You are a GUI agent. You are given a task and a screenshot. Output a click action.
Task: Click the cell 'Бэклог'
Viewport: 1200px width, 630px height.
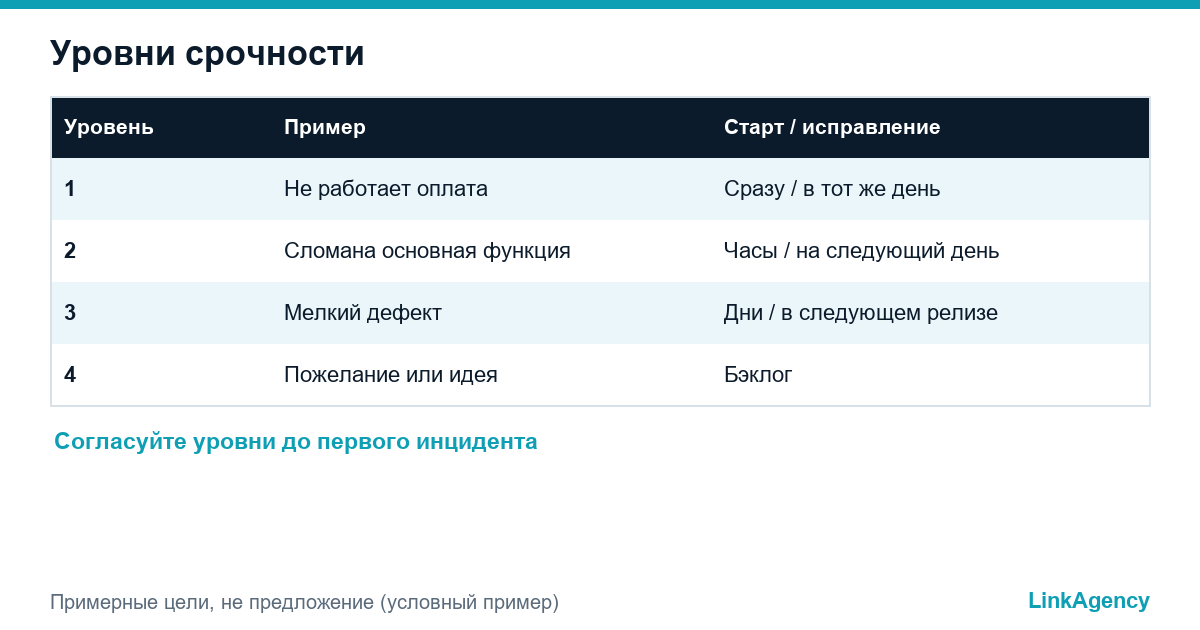(x=758, y=375)
